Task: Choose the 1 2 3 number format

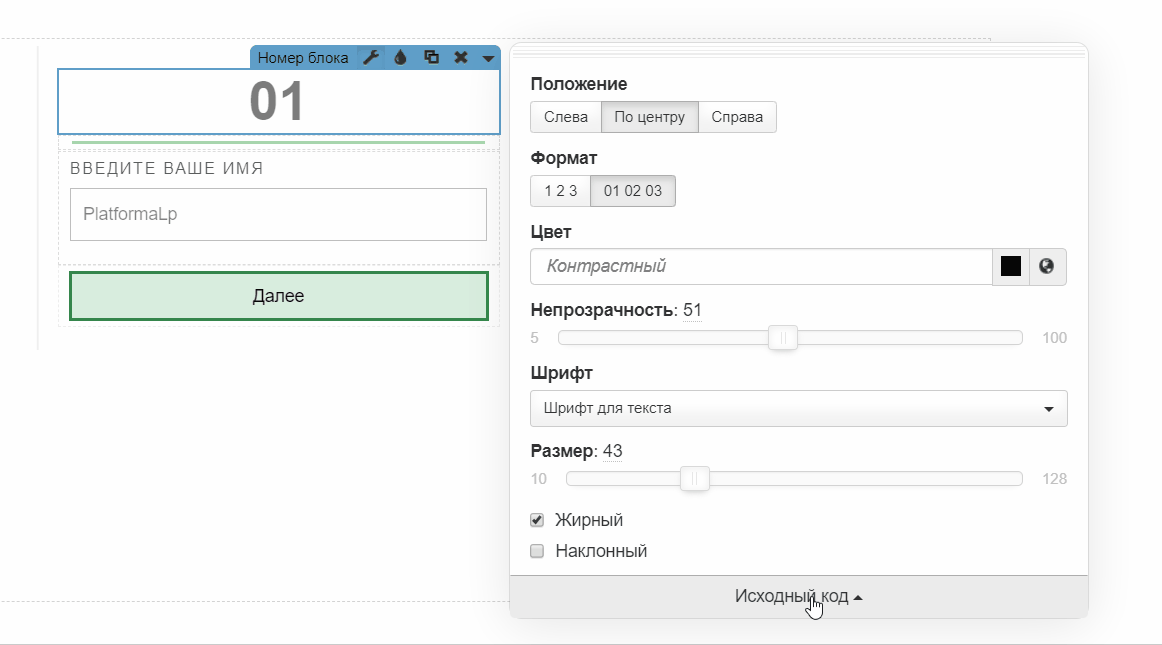Action: (560, 191)
